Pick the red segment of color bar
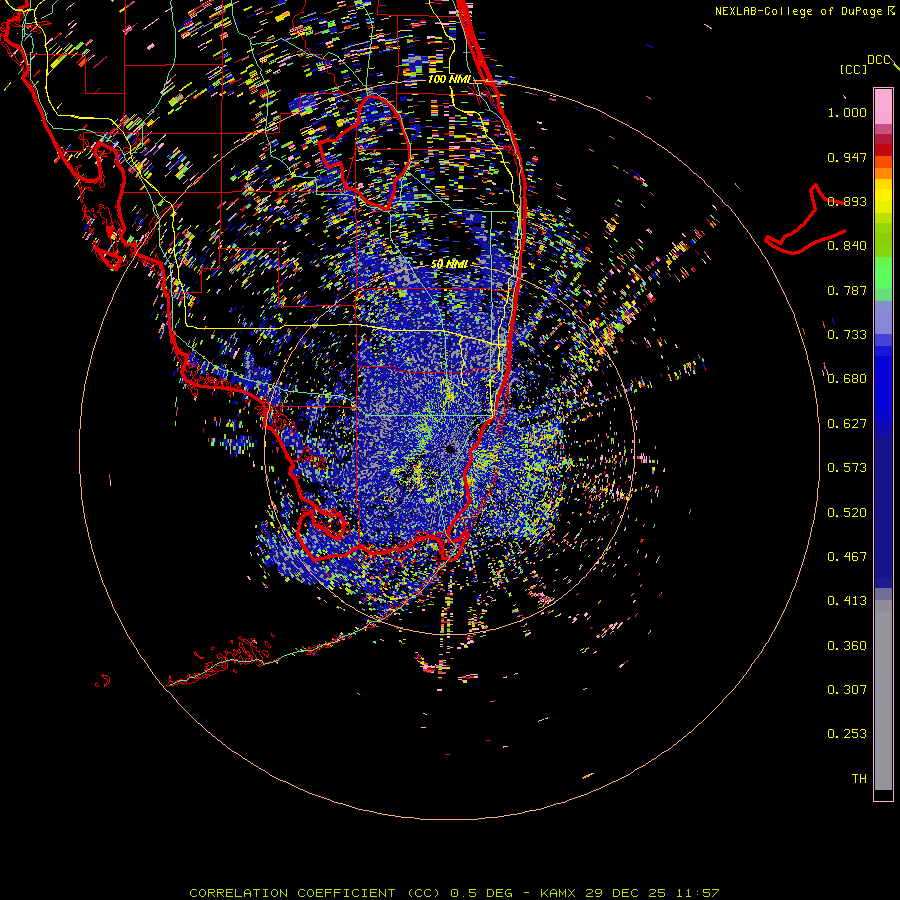900x900 pixels. [x=883, y=150]
